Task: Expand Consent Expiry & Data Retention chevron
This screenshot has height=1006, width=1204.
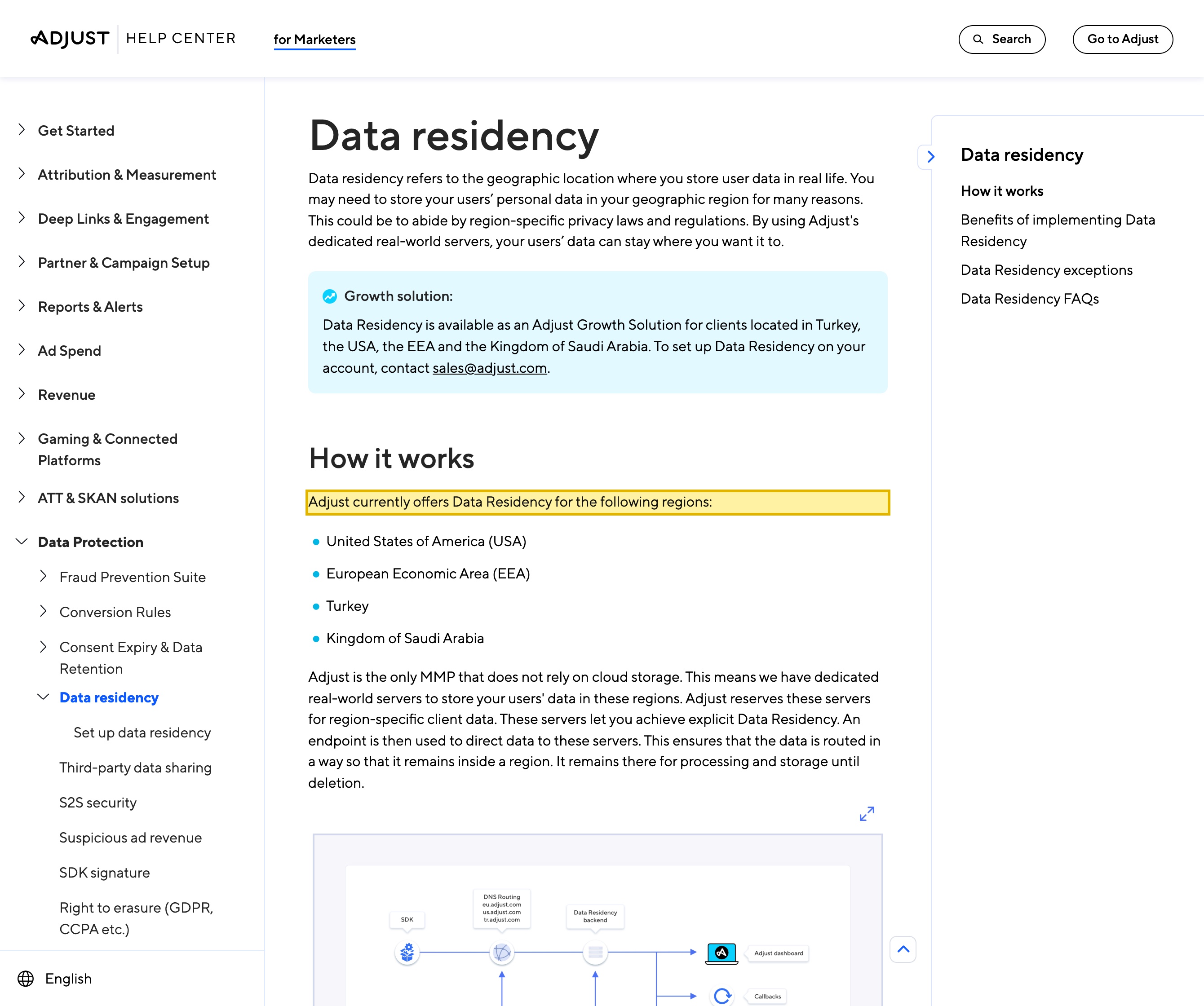Action: [x=43, y=647]
